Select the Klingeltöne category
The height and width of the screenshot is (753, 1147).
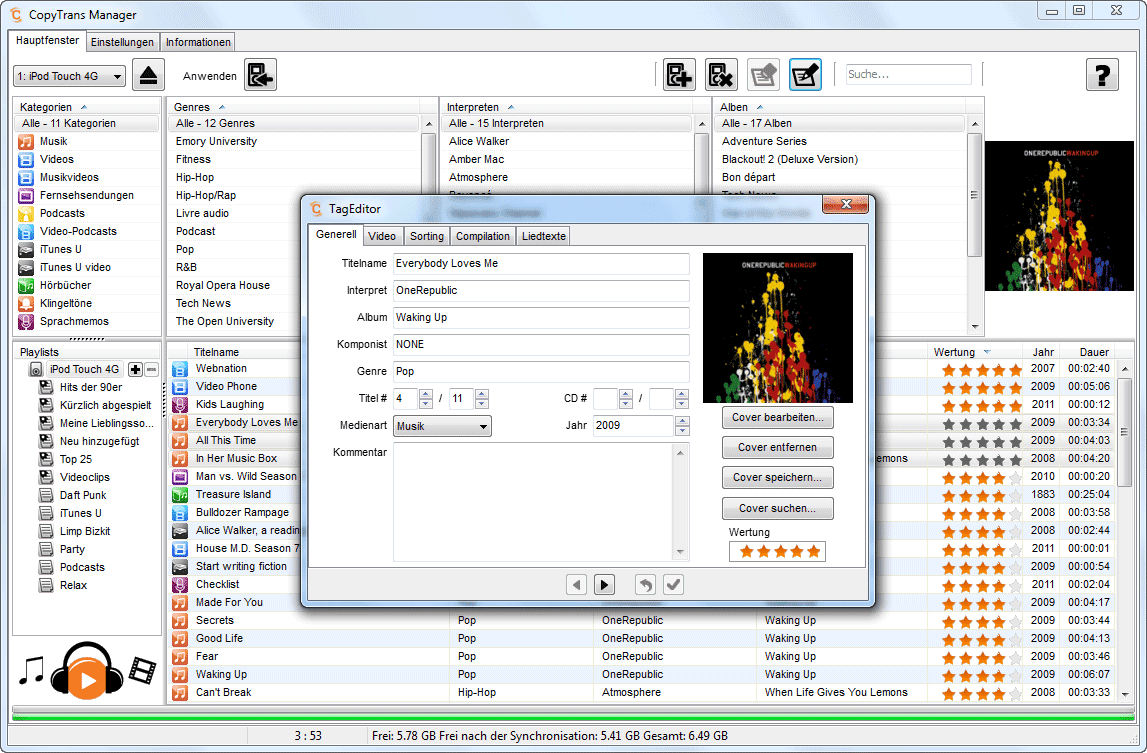point(87,303)
